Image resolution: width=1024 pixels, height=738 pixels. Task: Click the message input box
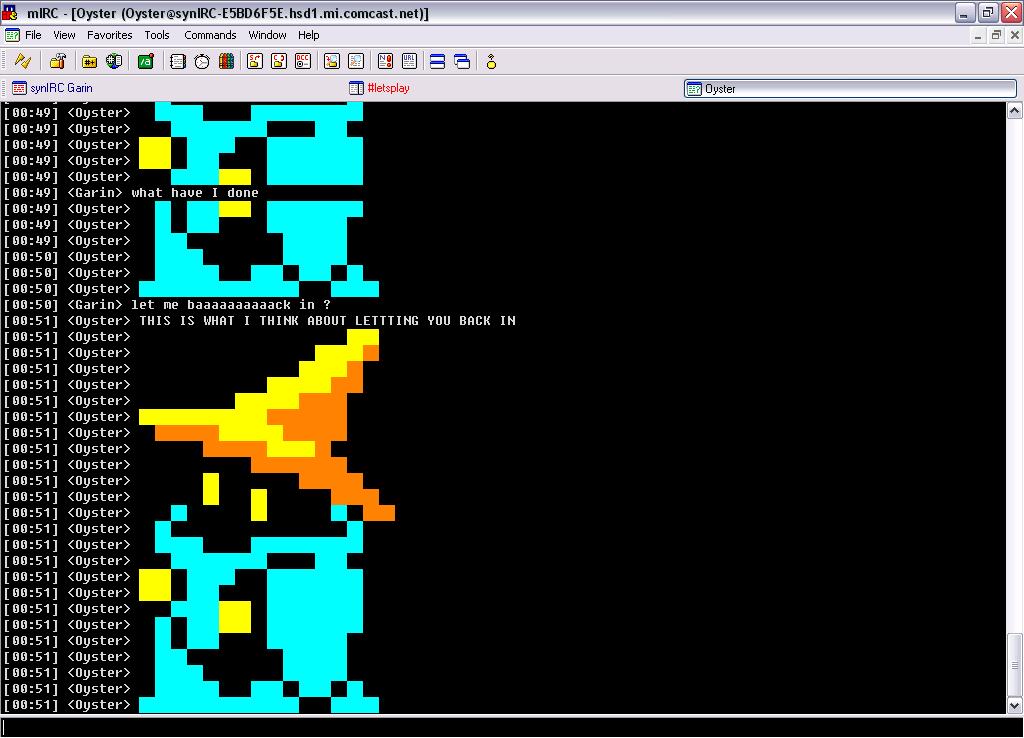pyautogui.click(x=512, y=728)
